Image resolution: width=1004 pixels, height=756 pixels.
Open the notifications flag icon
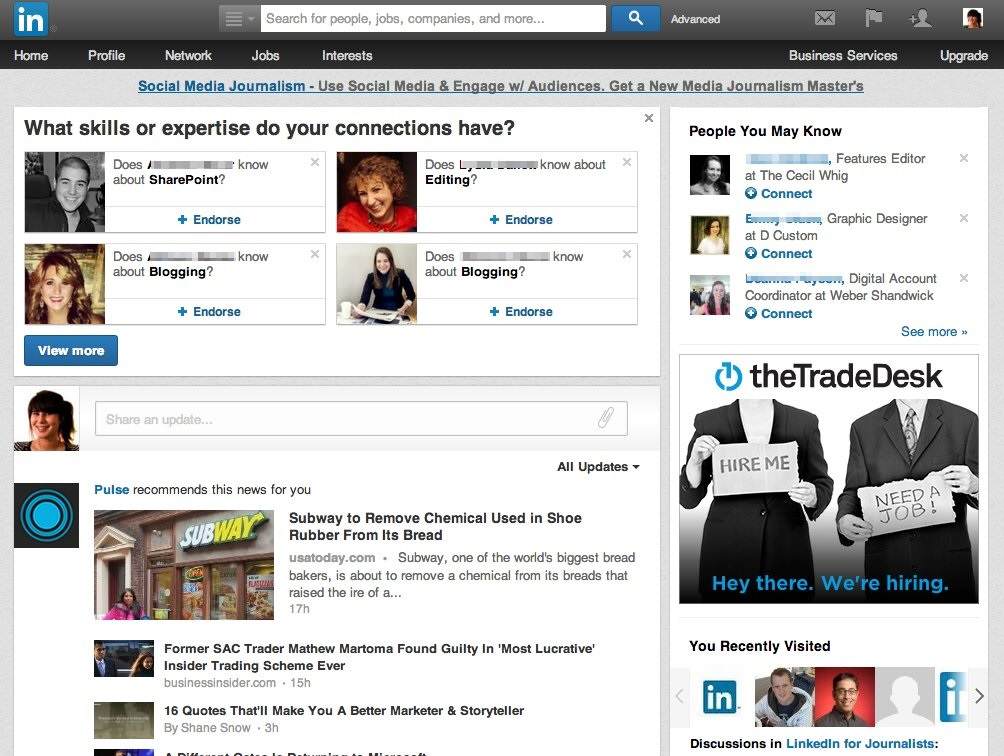point(873,18)
